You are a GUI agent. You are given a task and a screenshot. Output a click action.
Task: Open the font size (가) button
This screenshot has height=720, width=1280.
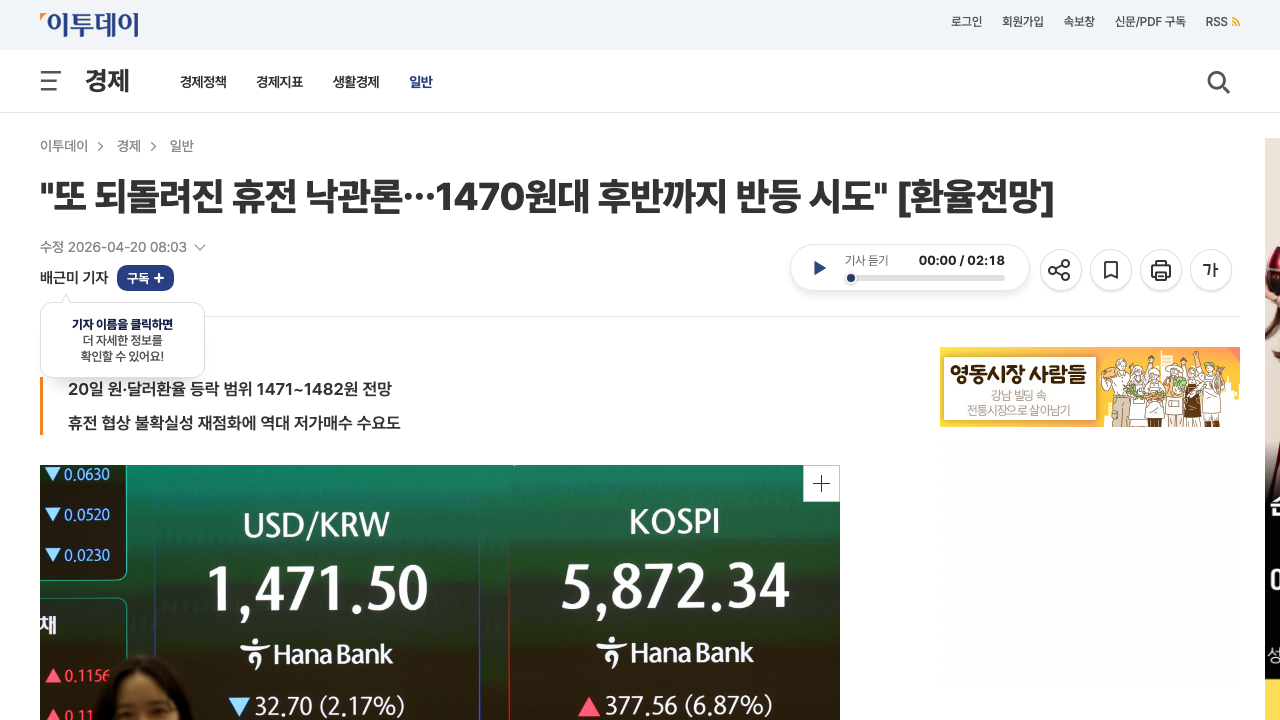coord(1210,270)
